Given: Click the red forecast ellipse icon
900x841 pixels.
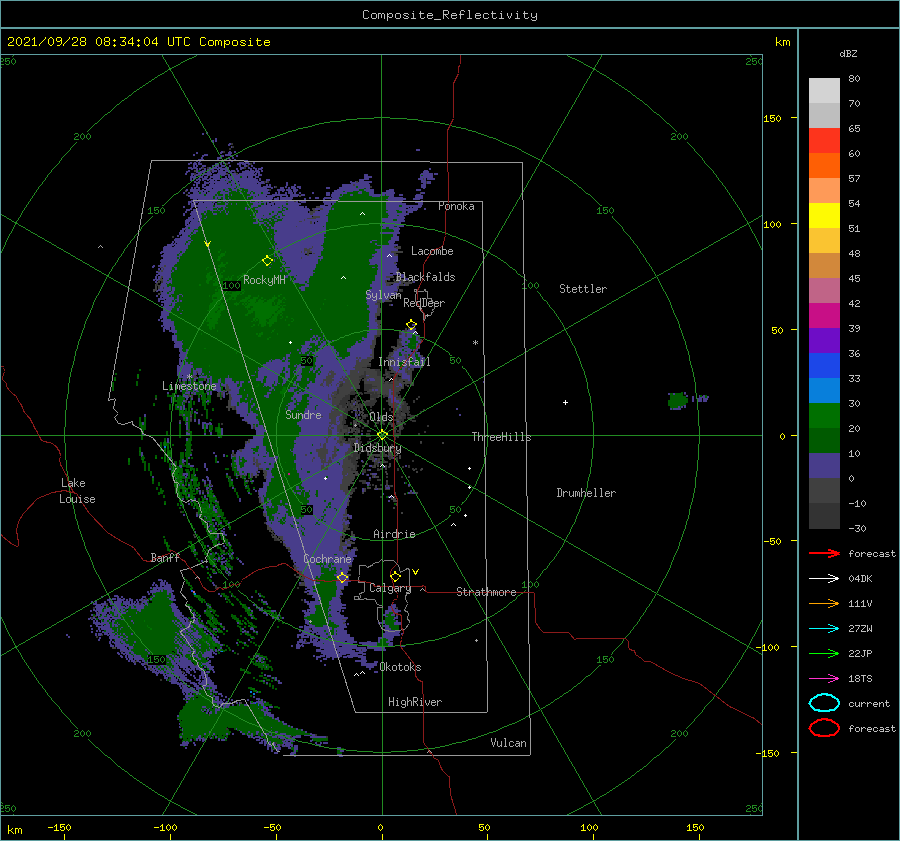Looking at the screenshot, I should point(824,728).
